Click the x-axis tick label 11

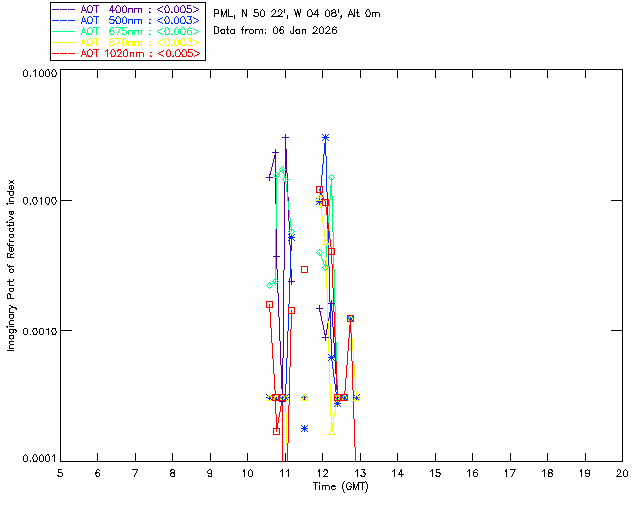click(x=285, y=473)
